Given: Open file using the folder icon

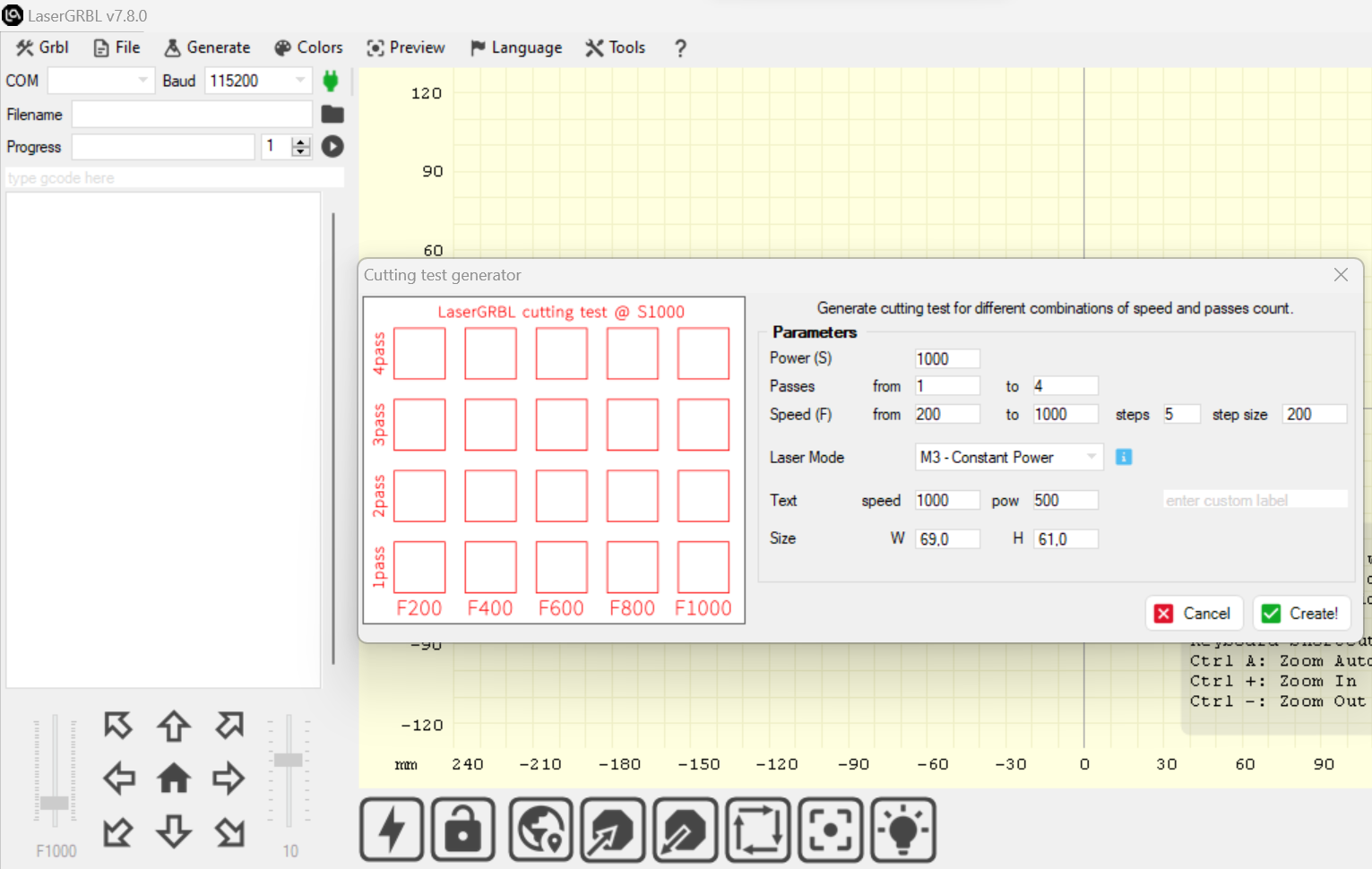Looking at the screenshot, I should 332,114.
